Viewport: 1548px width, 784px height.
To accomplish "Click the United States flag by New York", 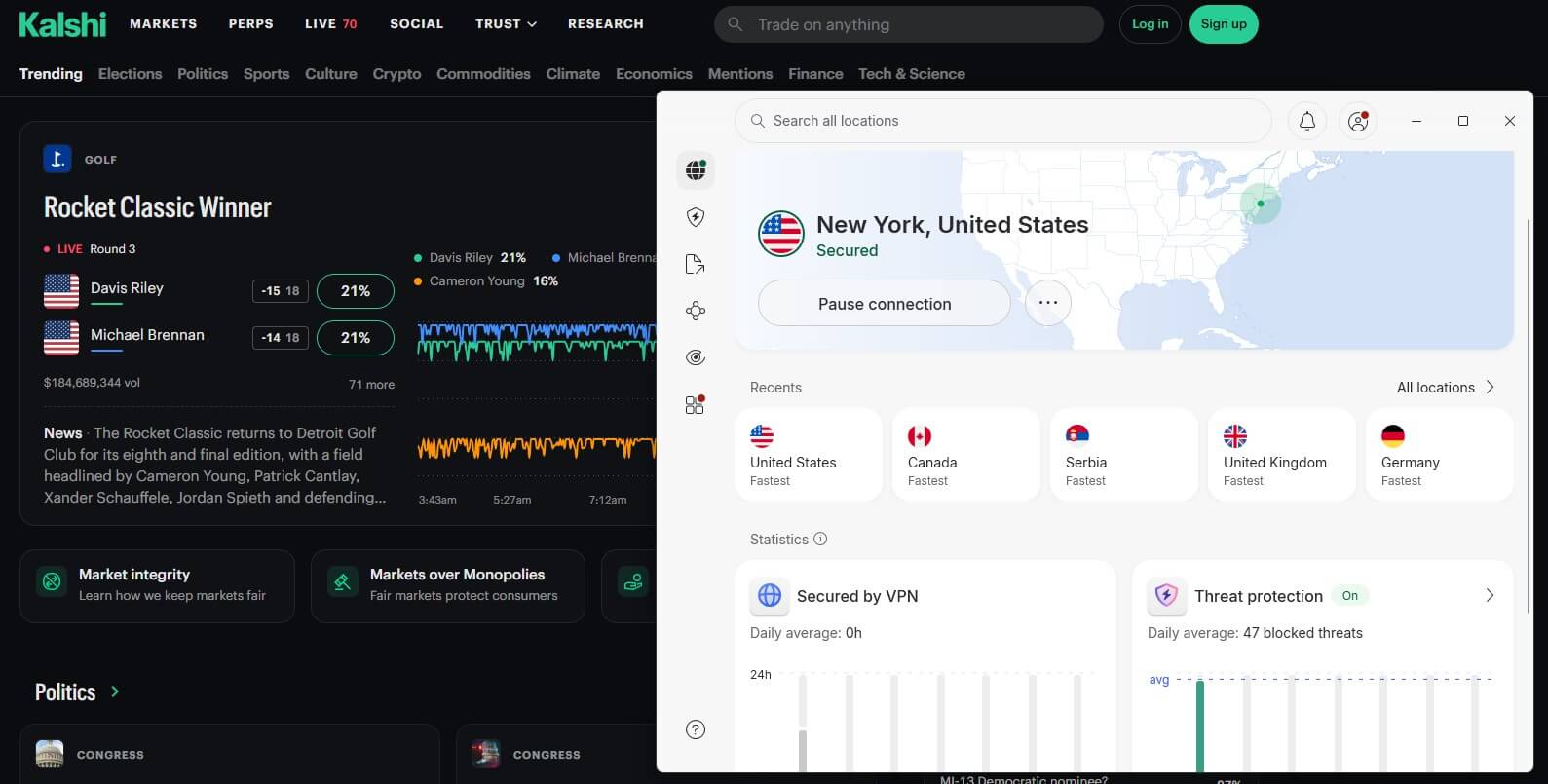I will (x=781, y=234).
